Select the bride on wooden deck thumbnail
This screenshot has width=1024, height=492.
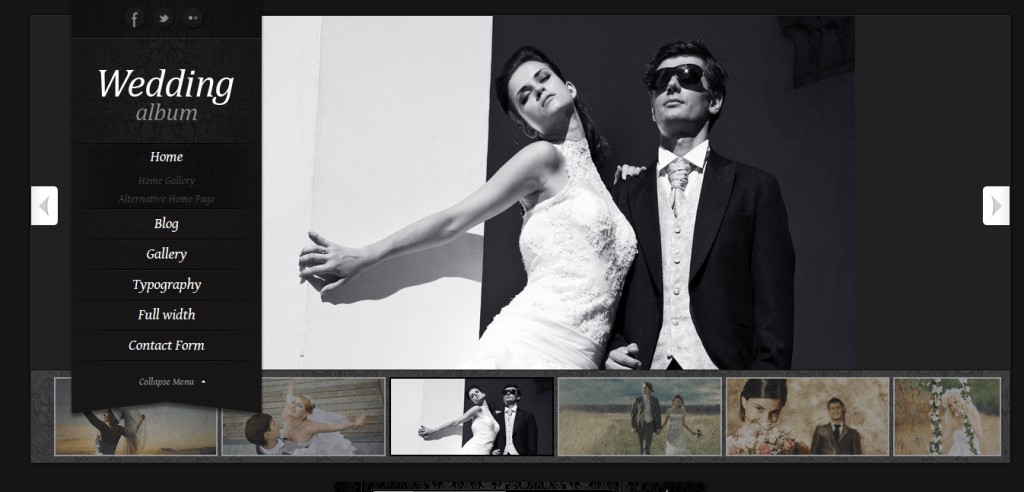[x=304, y=417]
